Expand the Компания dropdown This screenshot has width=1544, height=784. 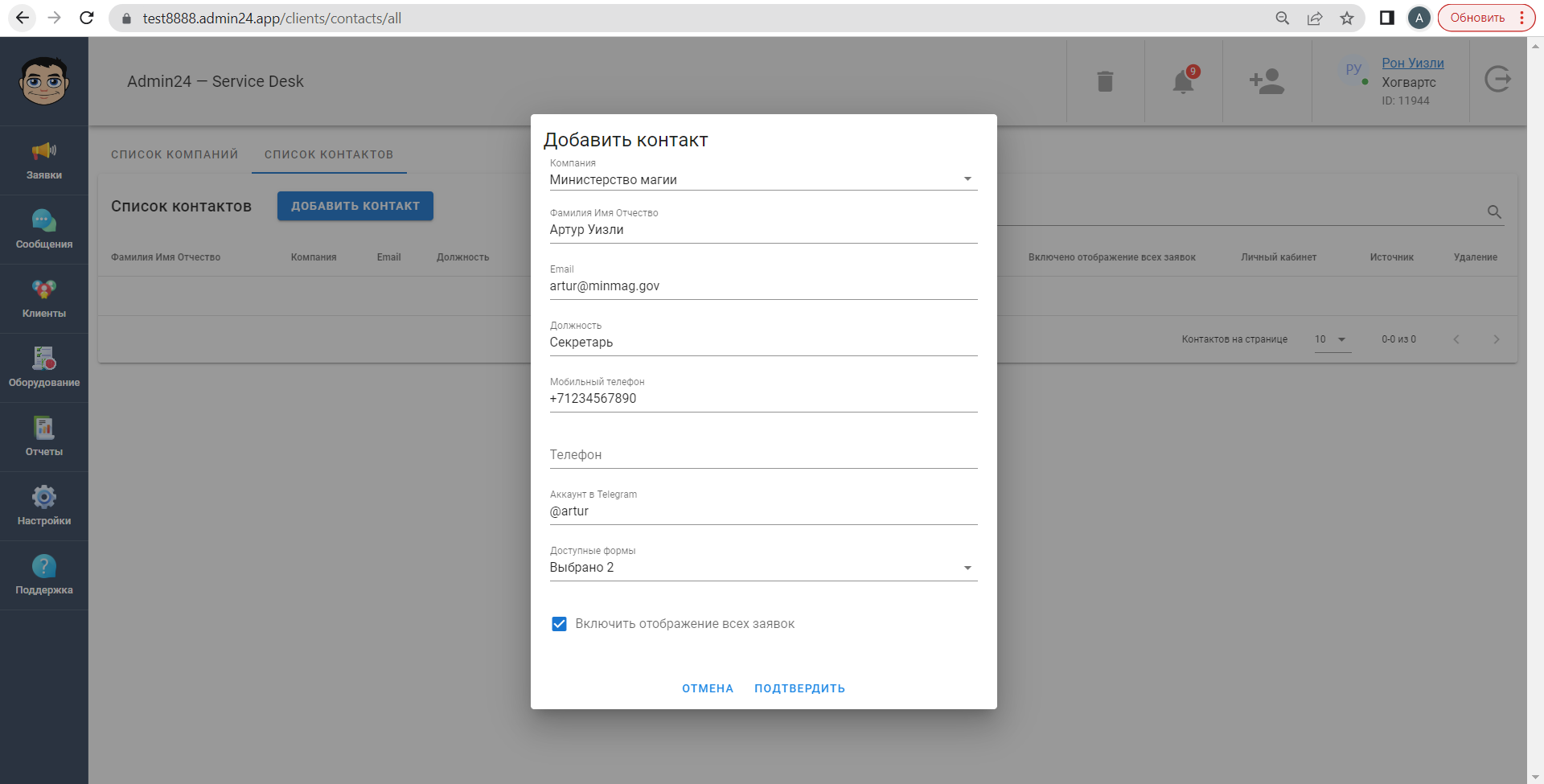click(x=967, y=179)
